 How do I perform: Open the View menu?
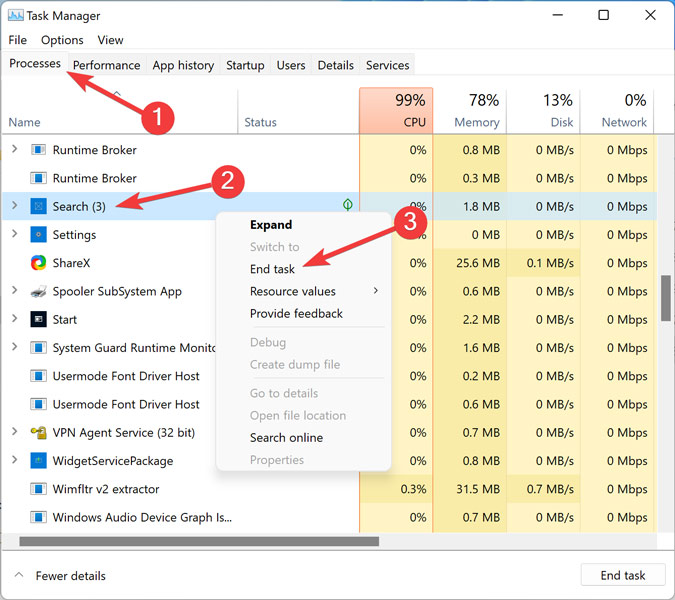(110, 40)
